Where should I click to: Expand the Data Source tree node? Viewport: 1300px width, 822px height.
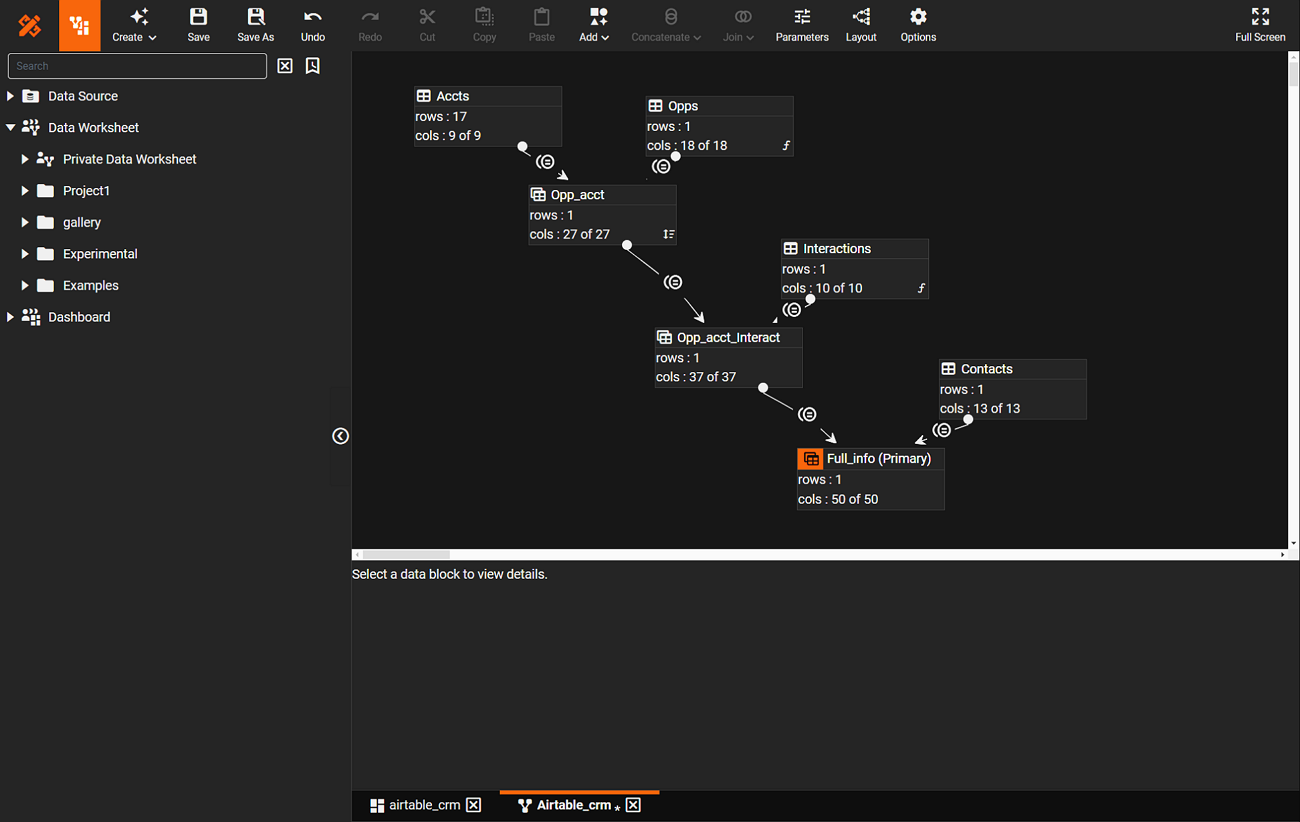pos(11,96)
